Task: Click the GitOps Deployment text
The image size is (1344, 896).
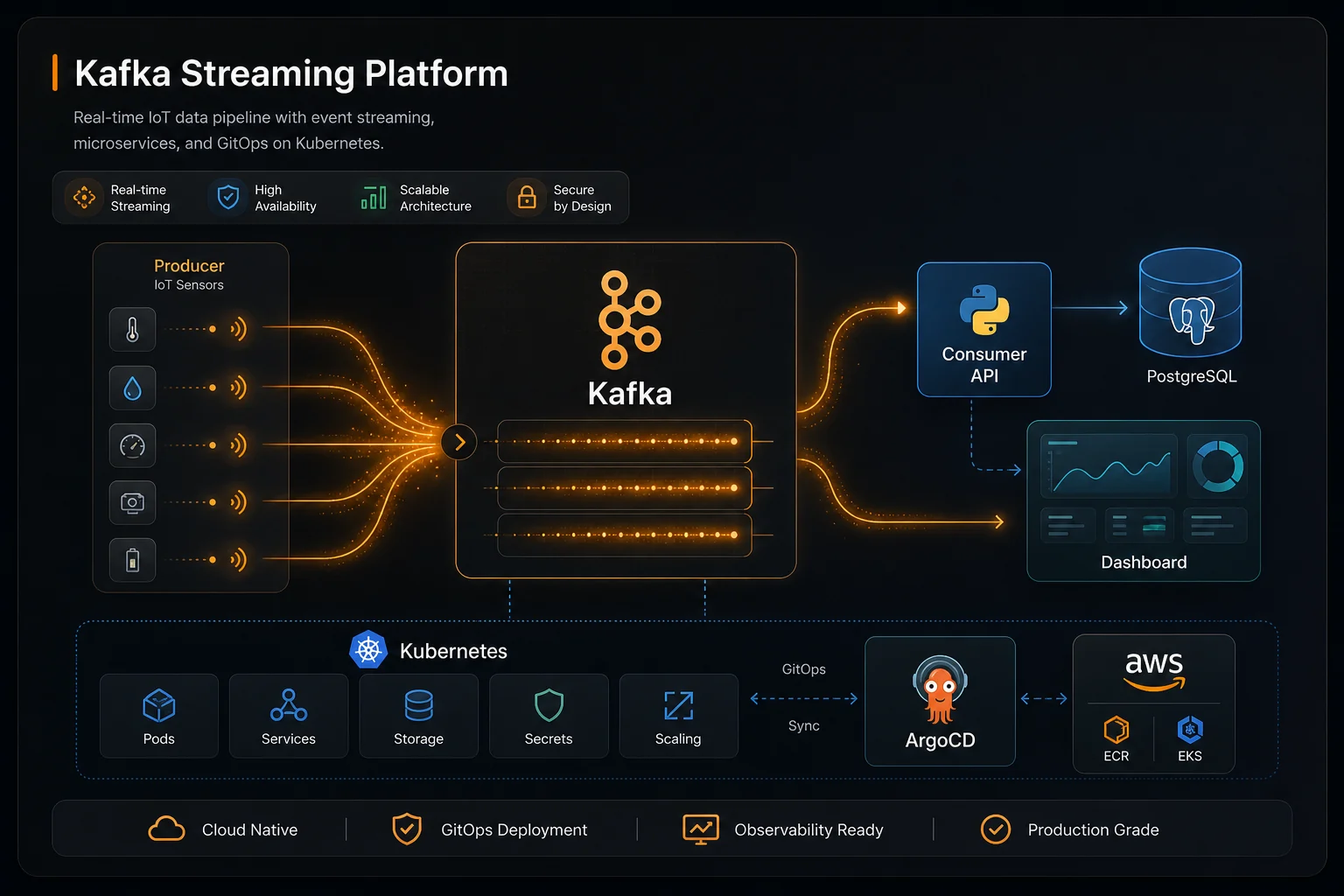Action: 514,829
